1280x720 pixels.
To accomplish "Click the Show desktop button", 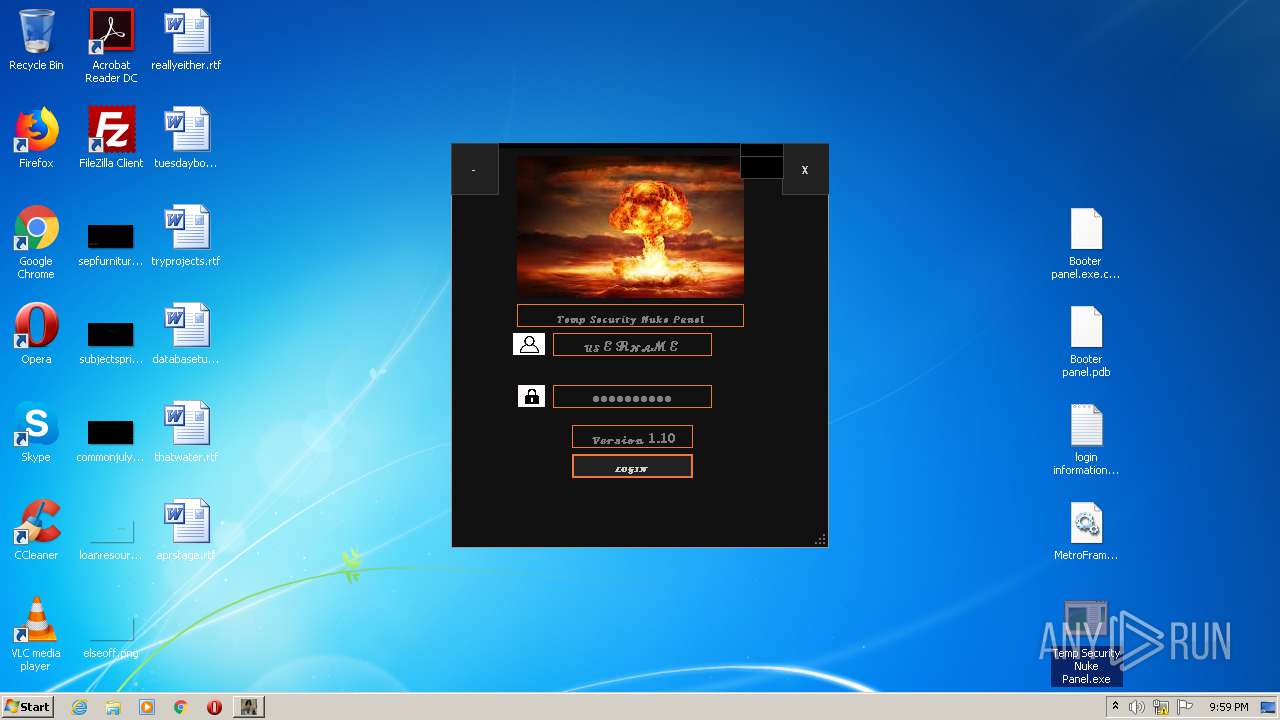I will pos(1269,707).
